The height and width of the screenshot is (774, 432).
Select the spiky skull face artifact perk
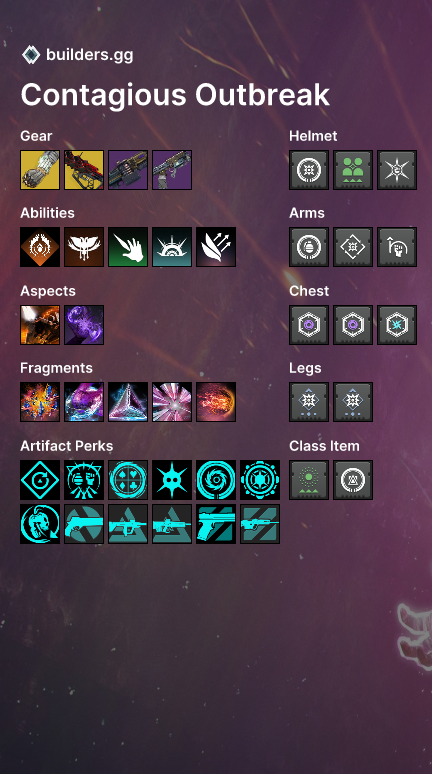click(172, 480)
